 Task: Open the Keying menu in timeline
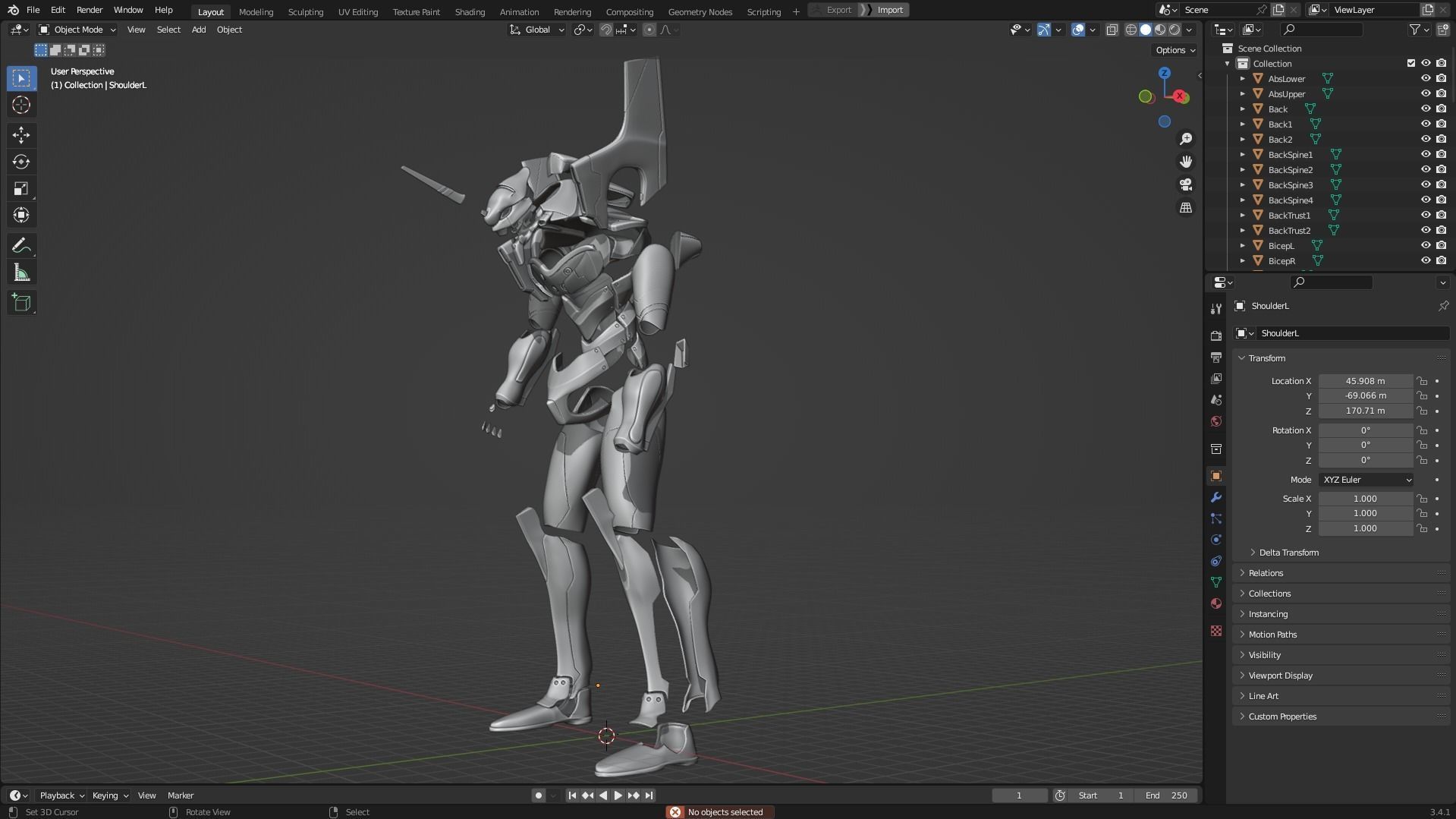[x=110, y=795]
